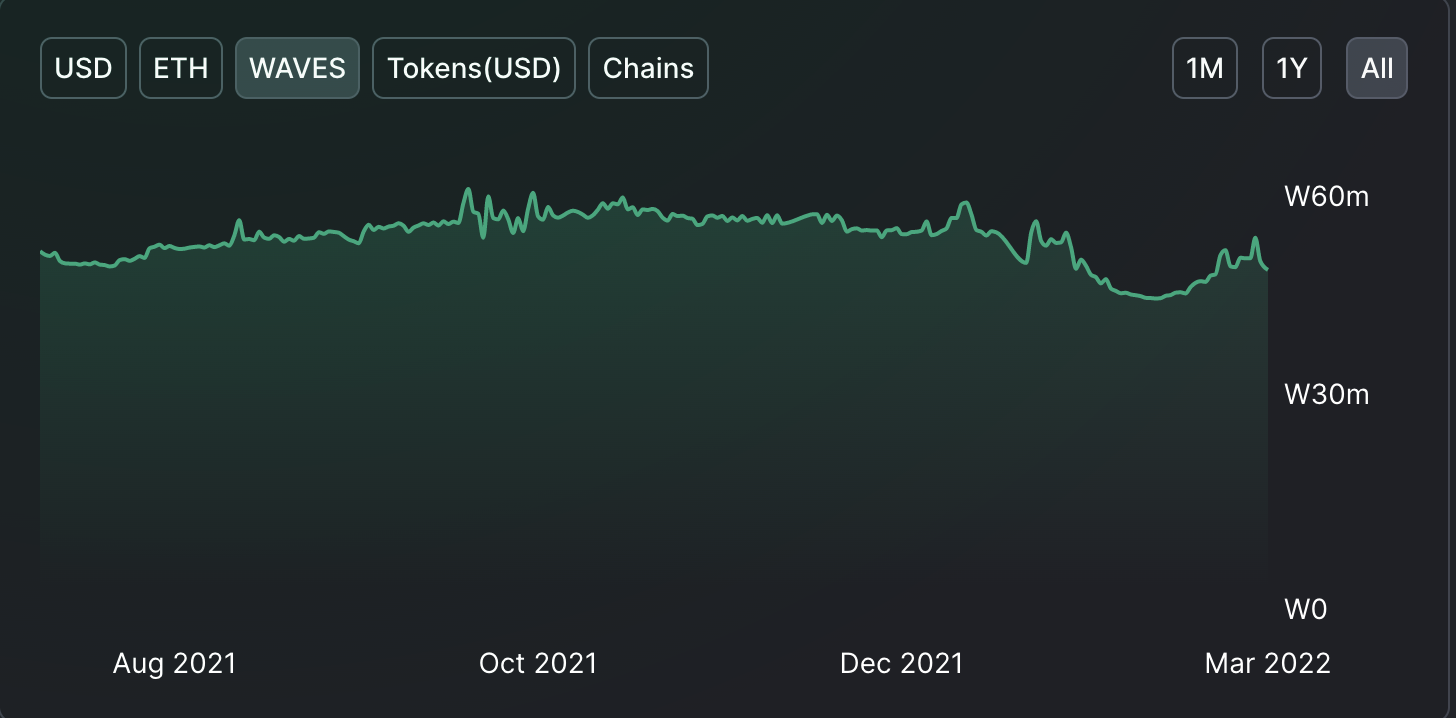Image resolution: width=1456 pixels, height=718 pixels.
Task: Set time range to 1Y
Action: [x=1292, y=68]
